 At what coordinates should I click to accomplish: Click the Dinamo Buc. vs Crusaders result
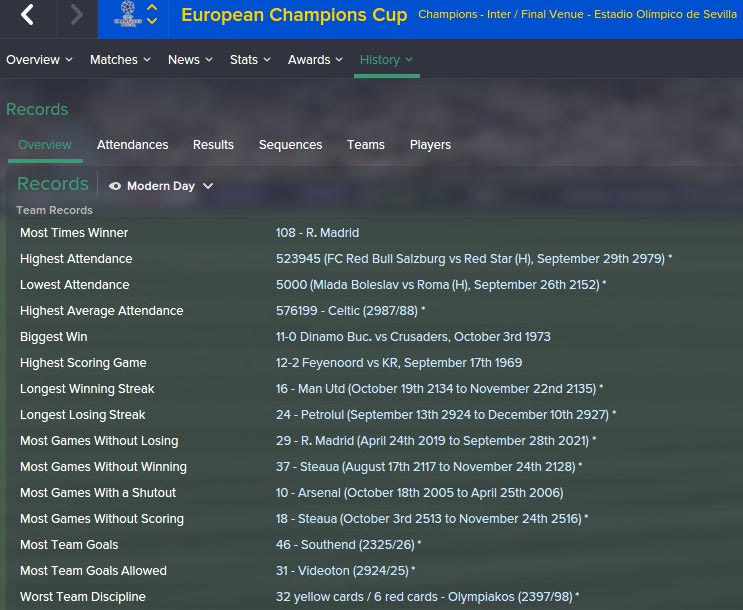(x=413, y=337)
